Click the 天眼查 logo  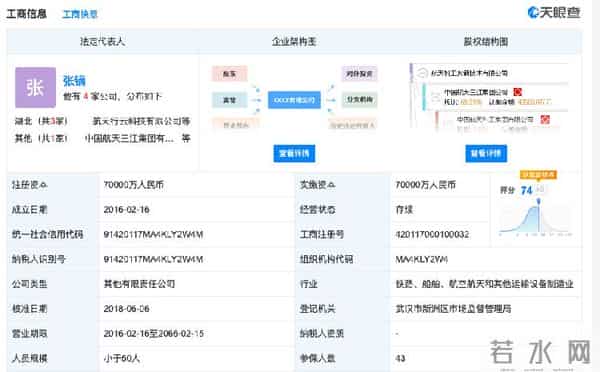554,13
